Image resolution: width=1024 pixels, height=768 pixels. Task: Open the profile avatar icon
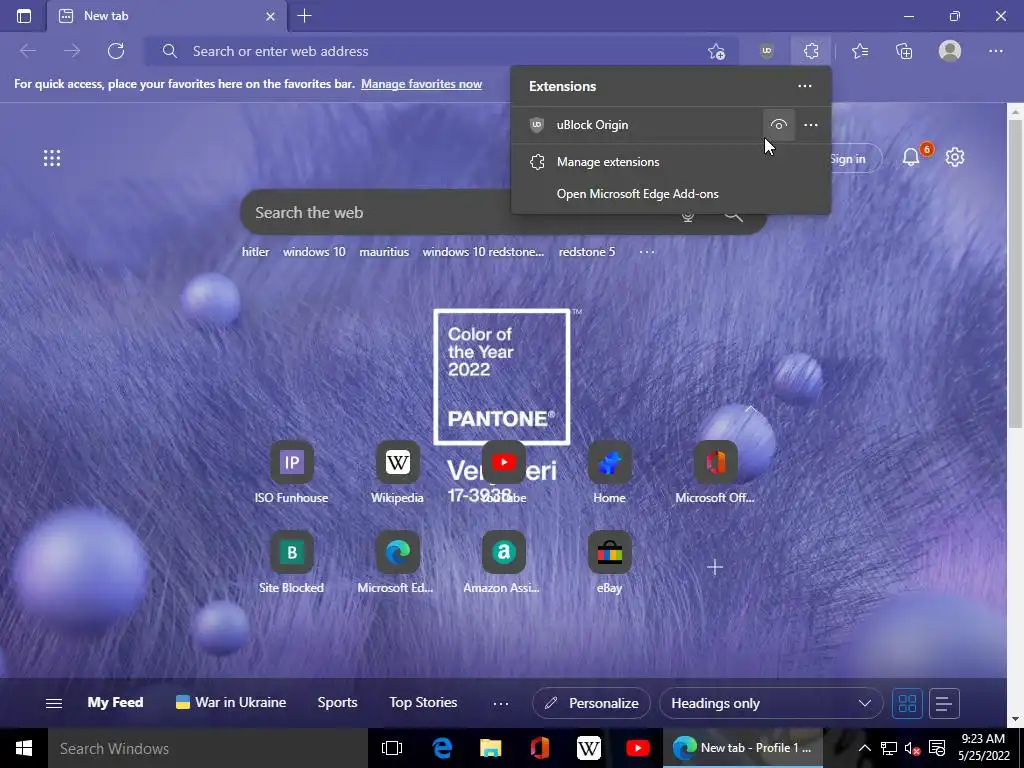(x=950, y=51)
